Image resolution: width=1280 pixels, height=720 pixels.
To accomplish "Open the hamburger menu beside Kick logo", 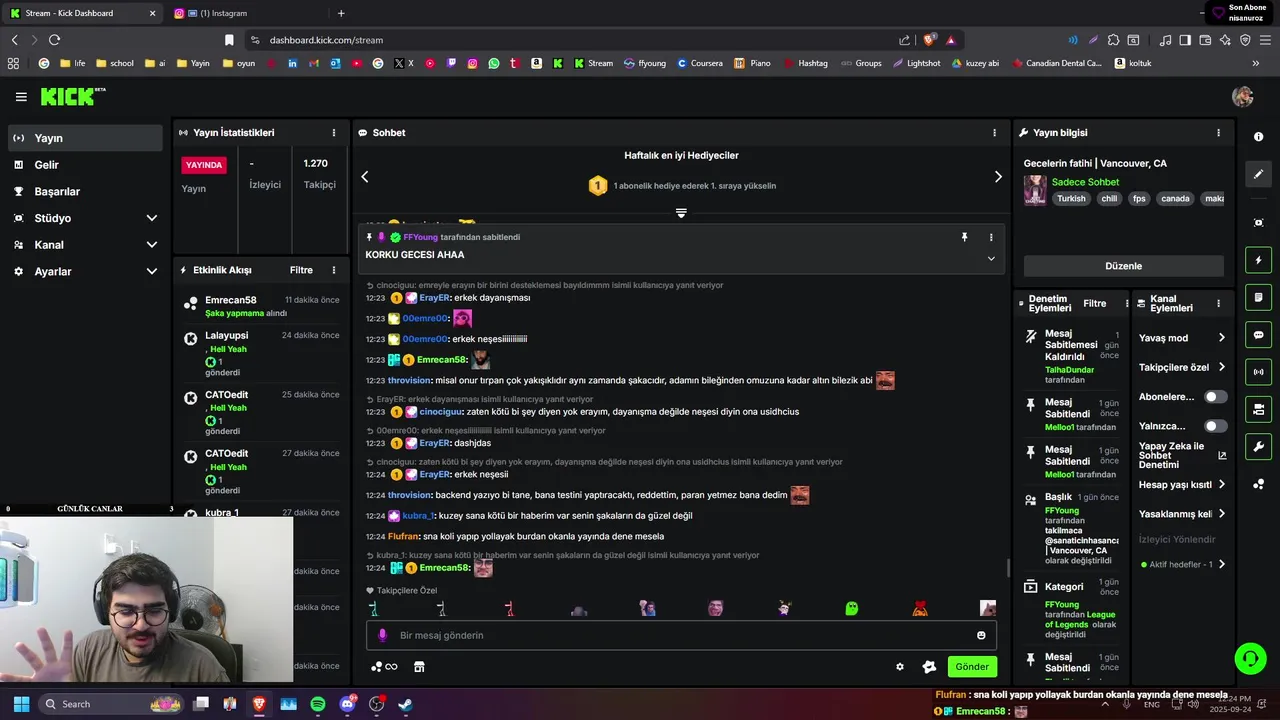I will click(x=21, y=97).
